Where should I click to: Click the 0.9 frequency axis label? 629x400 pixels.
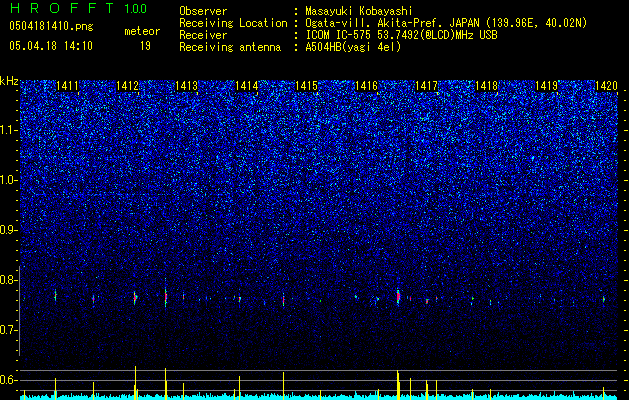[x=9, y=230]
